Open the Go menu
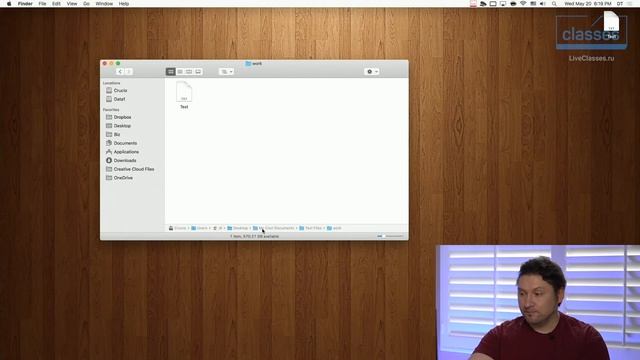 tap(86, 4)
